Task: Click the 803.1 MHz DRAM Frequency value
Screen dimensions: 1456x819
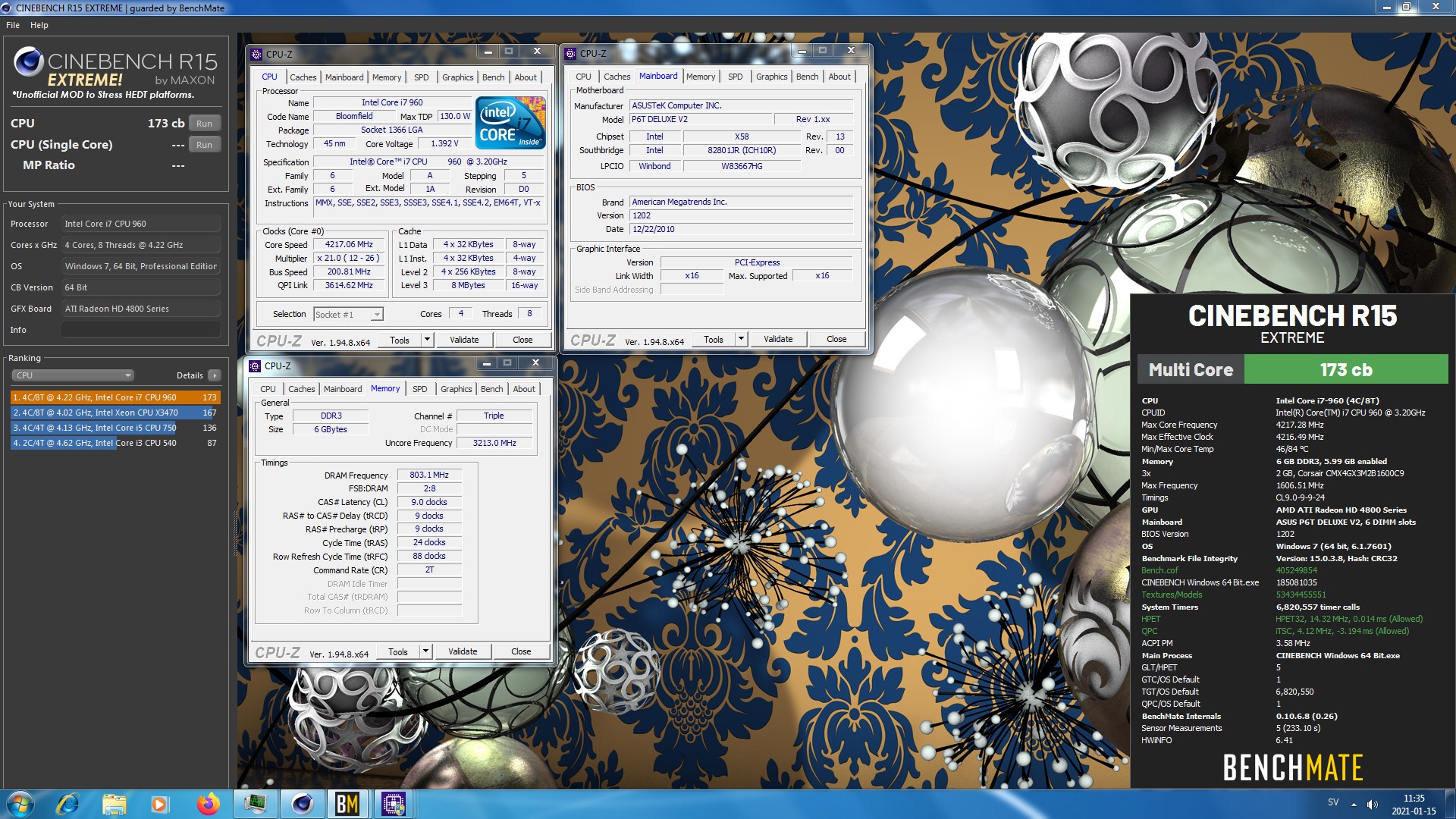Action: pyautogui.click(x=429, y=475)
